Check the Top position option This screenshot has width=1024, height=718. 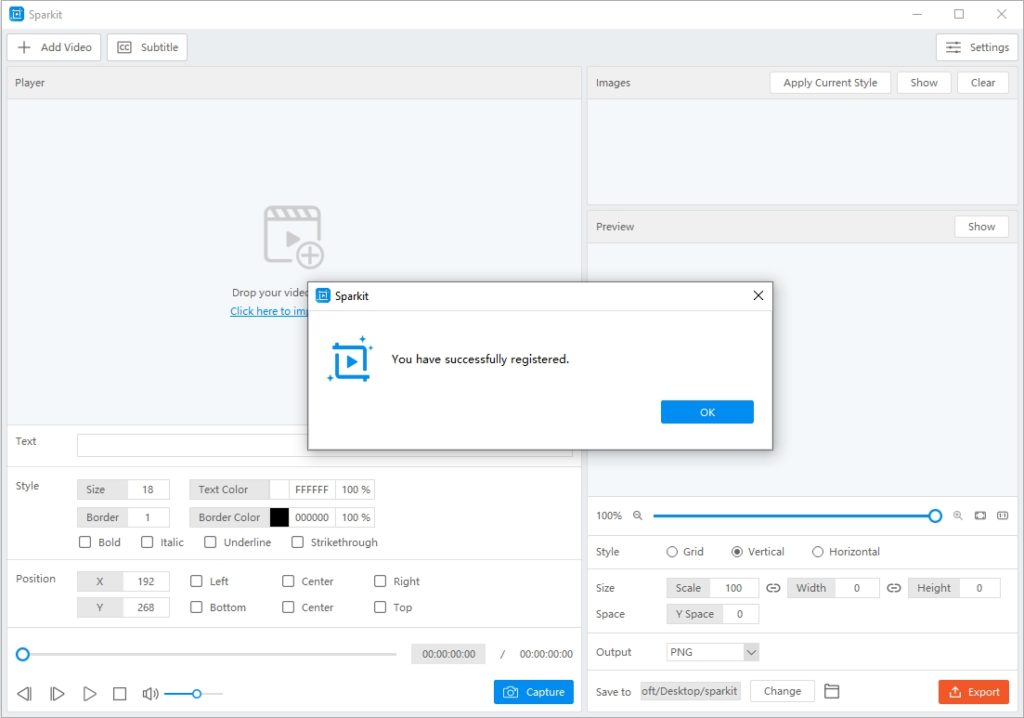click(380, 607)
